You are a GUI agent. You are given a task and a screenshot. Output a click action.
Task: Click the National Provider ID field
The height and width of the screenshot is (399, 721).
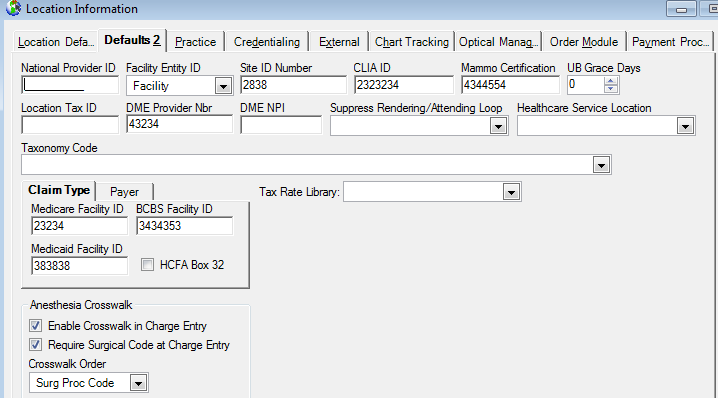[x=70, y=85]
